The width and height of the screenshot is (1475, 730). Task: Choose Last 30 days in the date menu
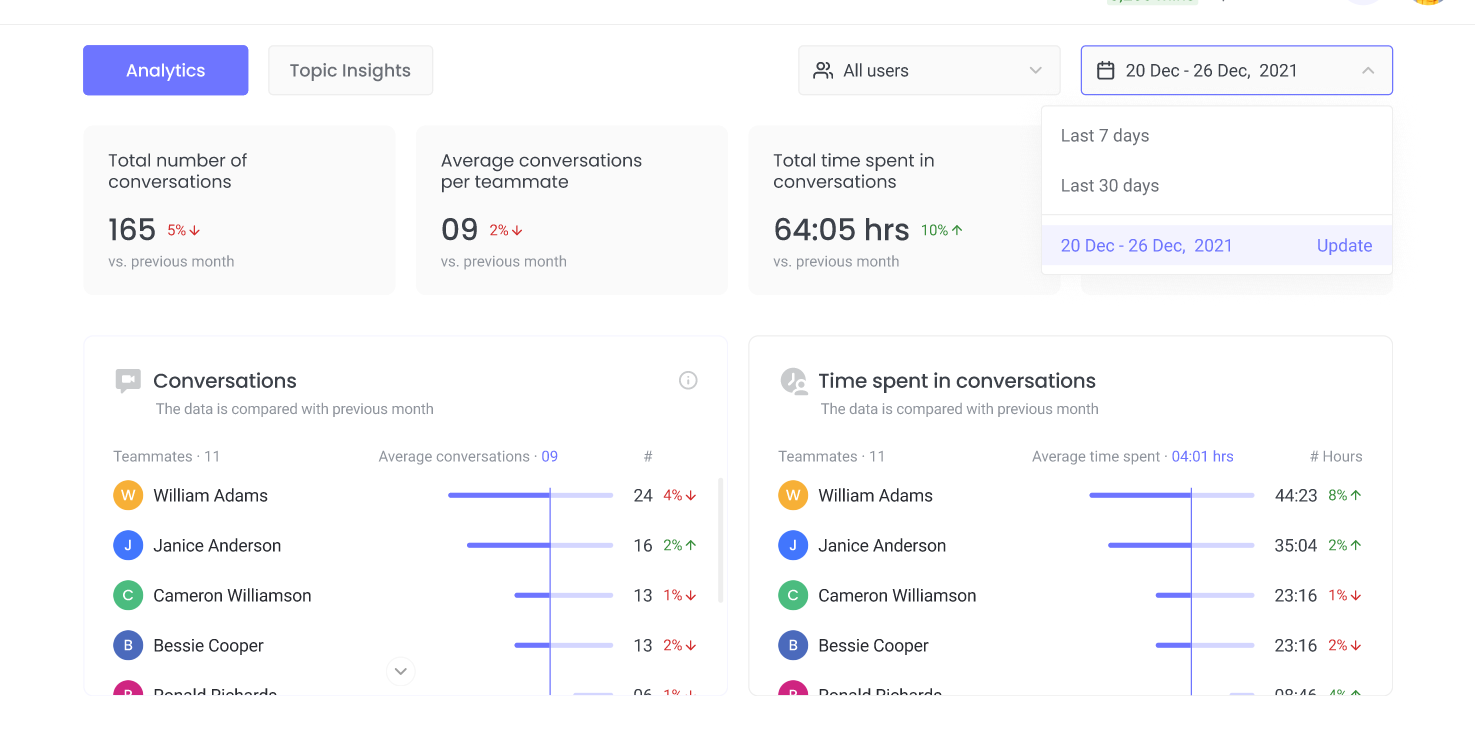tap(1110, 185)
